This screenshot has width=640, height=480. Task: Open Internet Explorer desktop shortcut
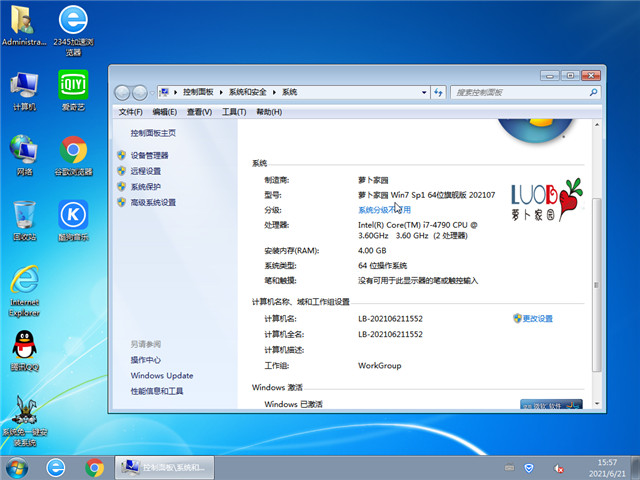click(24, 291)
